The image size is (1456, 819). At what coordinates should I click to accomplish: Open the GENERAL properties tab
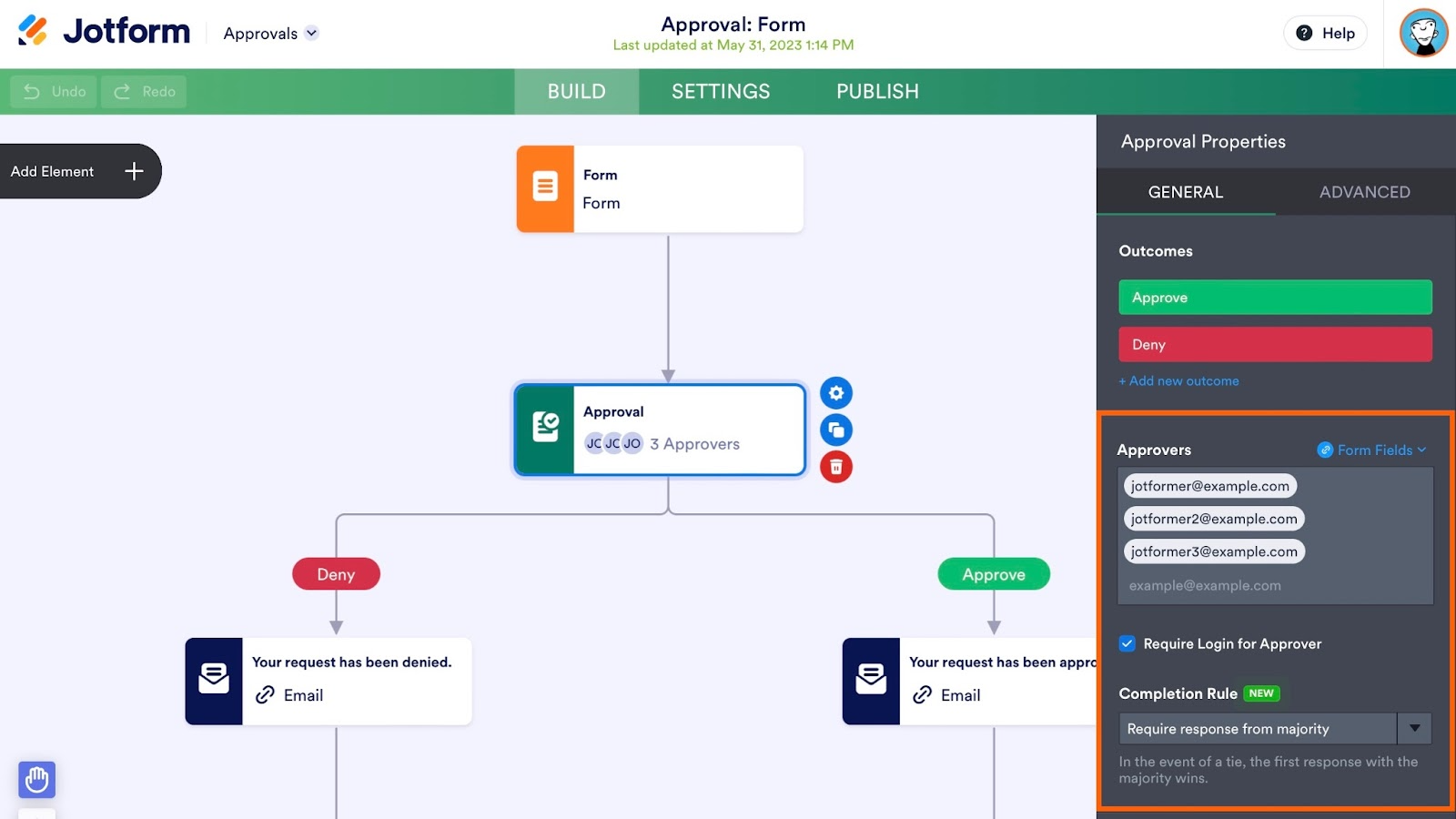pyautogui.click(x=1186, y=192)
